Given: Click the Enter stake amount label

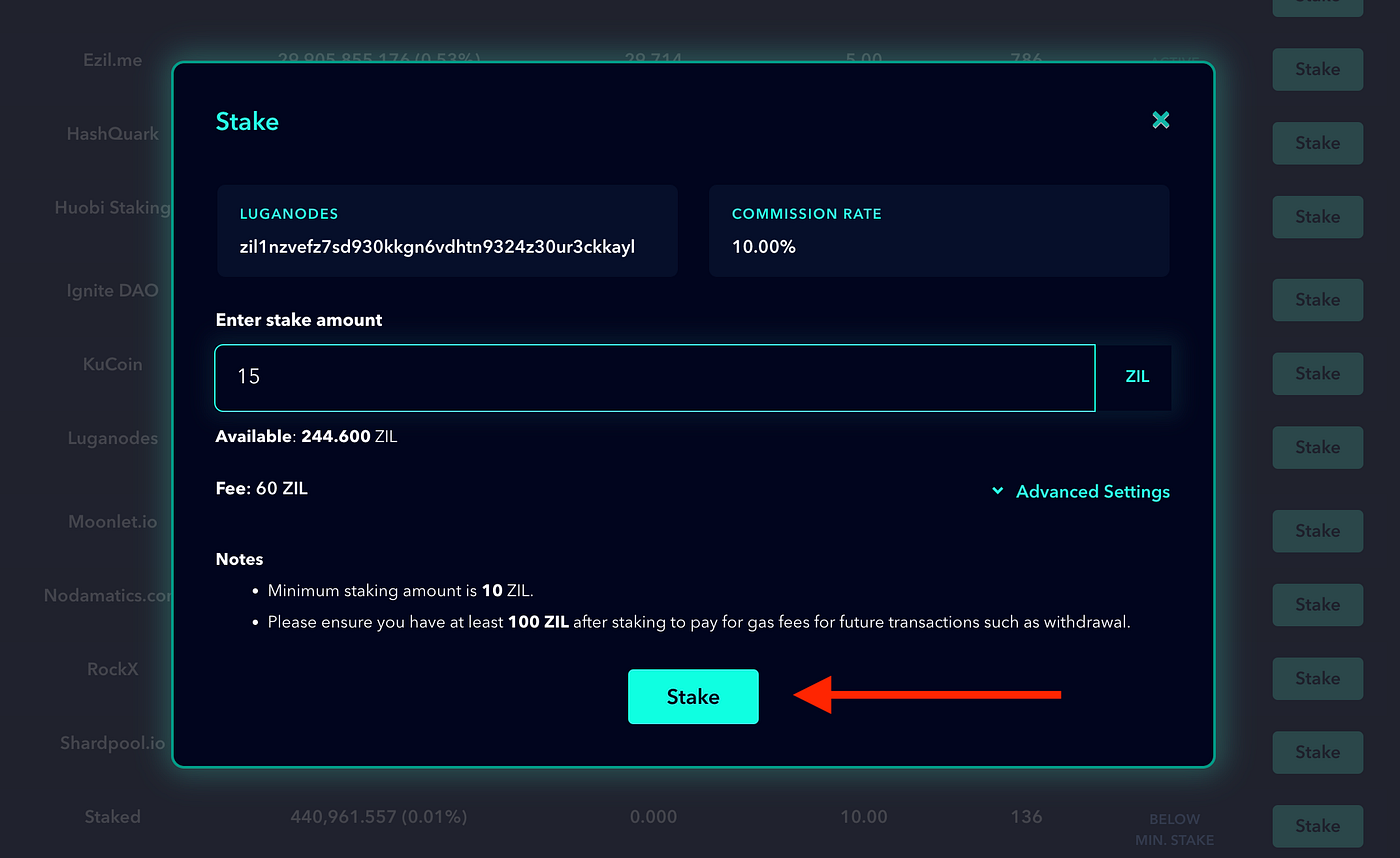Looking at the screenshot, I should pos(299,320).
